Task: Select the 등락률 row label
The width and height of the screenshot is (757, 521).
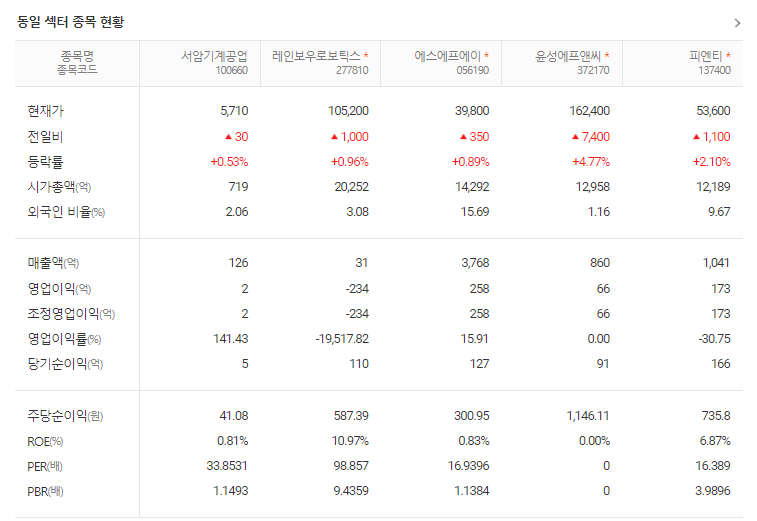Action: click(45, 162)
